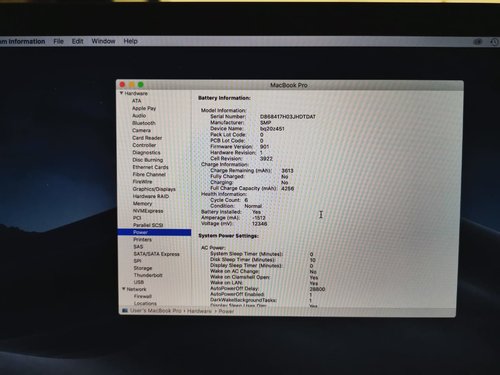Open the Edit menu

coord(77,41)
